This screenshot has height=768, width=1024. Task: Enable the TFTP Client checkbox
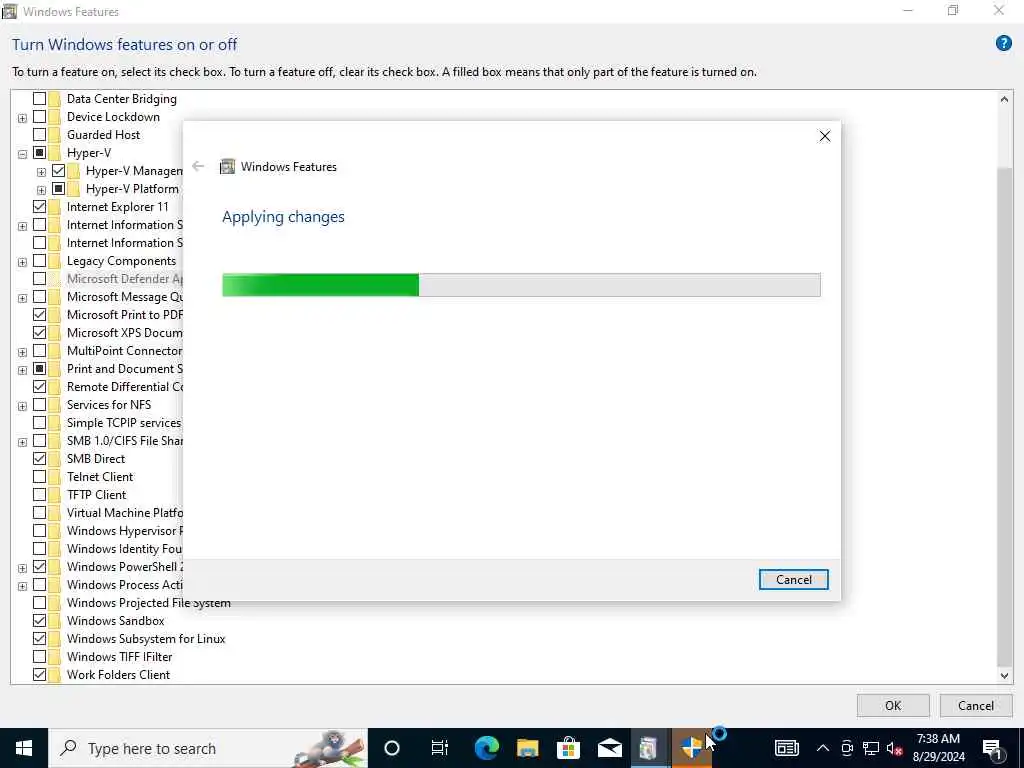pos(39,494)
